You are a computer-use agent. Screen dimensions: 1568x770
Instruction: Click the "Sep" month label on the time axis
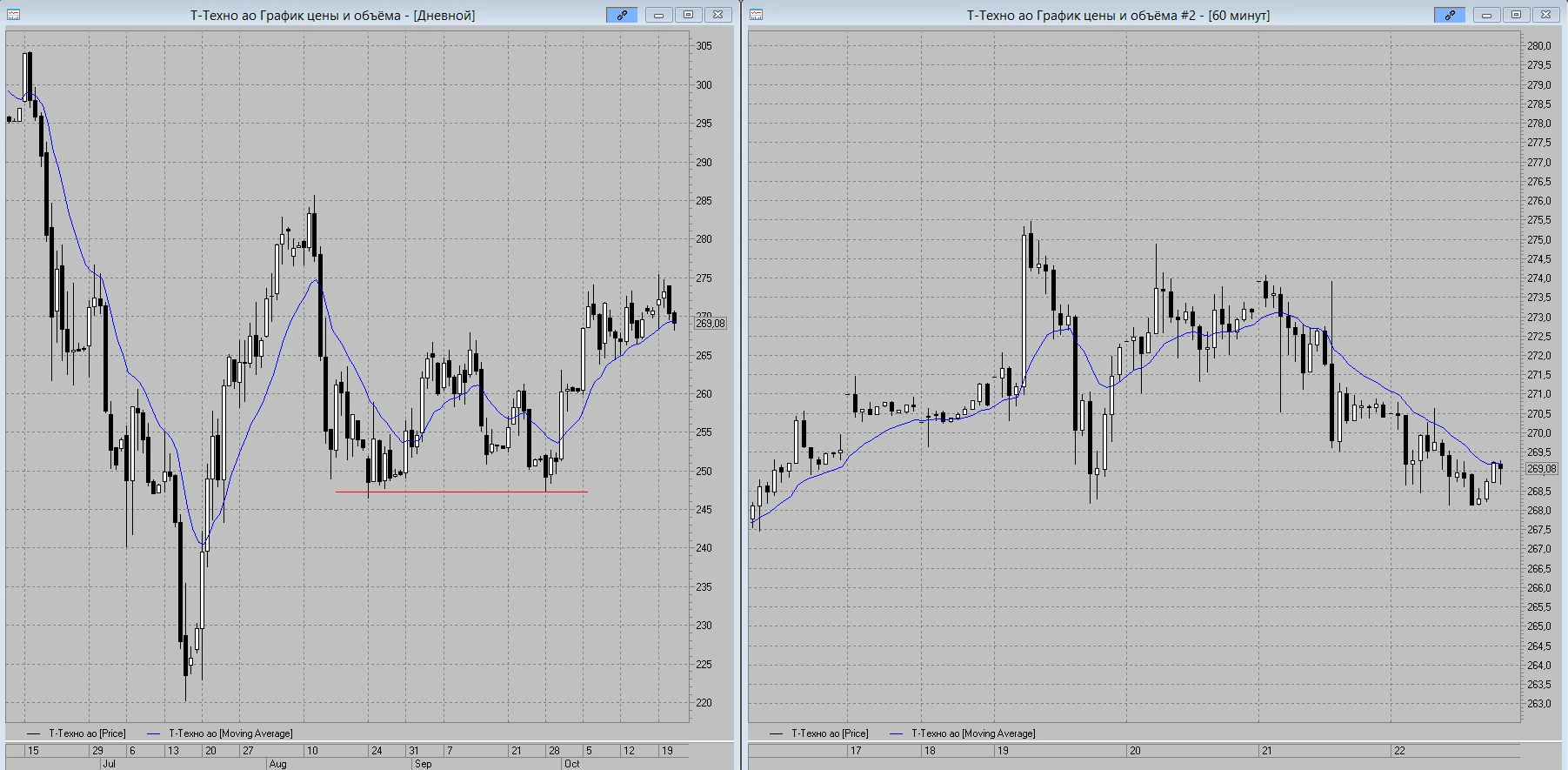pos(423,764)
